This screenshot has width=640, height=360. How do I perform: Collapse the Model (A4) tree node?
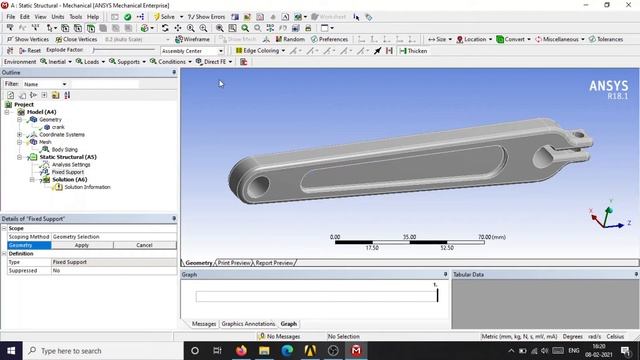[7, 112]
